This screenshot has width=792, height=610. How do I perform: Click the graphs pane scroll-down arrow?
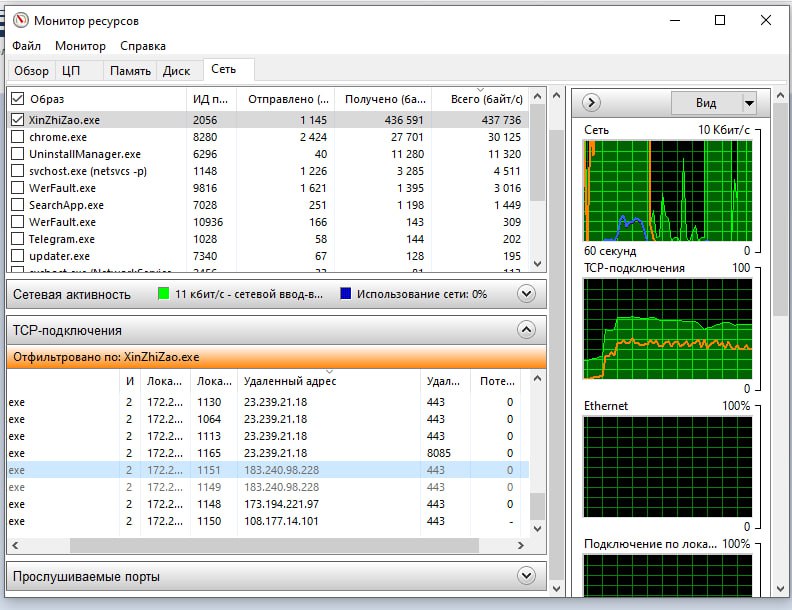pyautogui.click(x=780, y=589)
